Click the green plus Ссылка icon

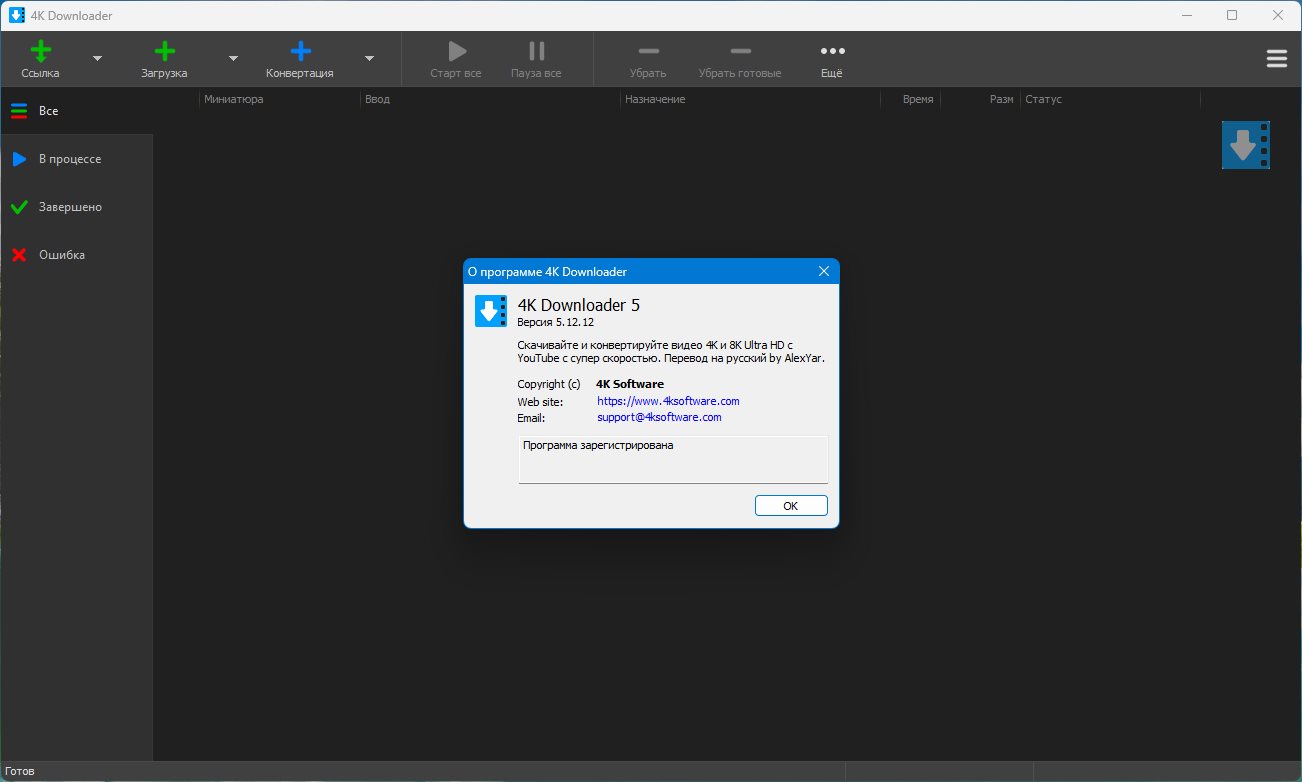[41, 51]
